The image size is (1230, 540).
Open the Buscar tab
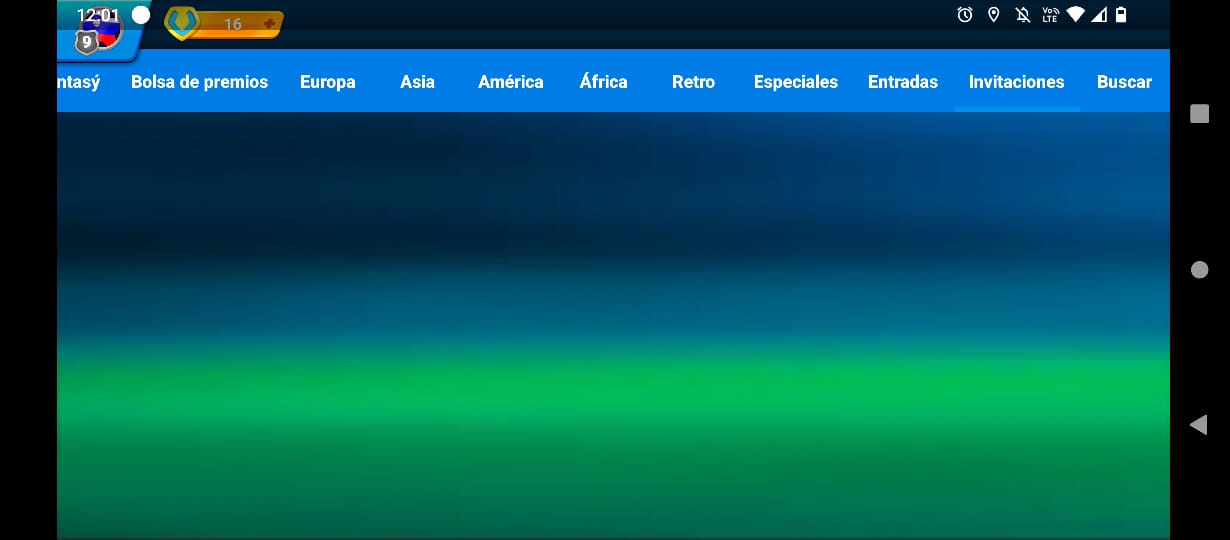[x=1124, y=82]
